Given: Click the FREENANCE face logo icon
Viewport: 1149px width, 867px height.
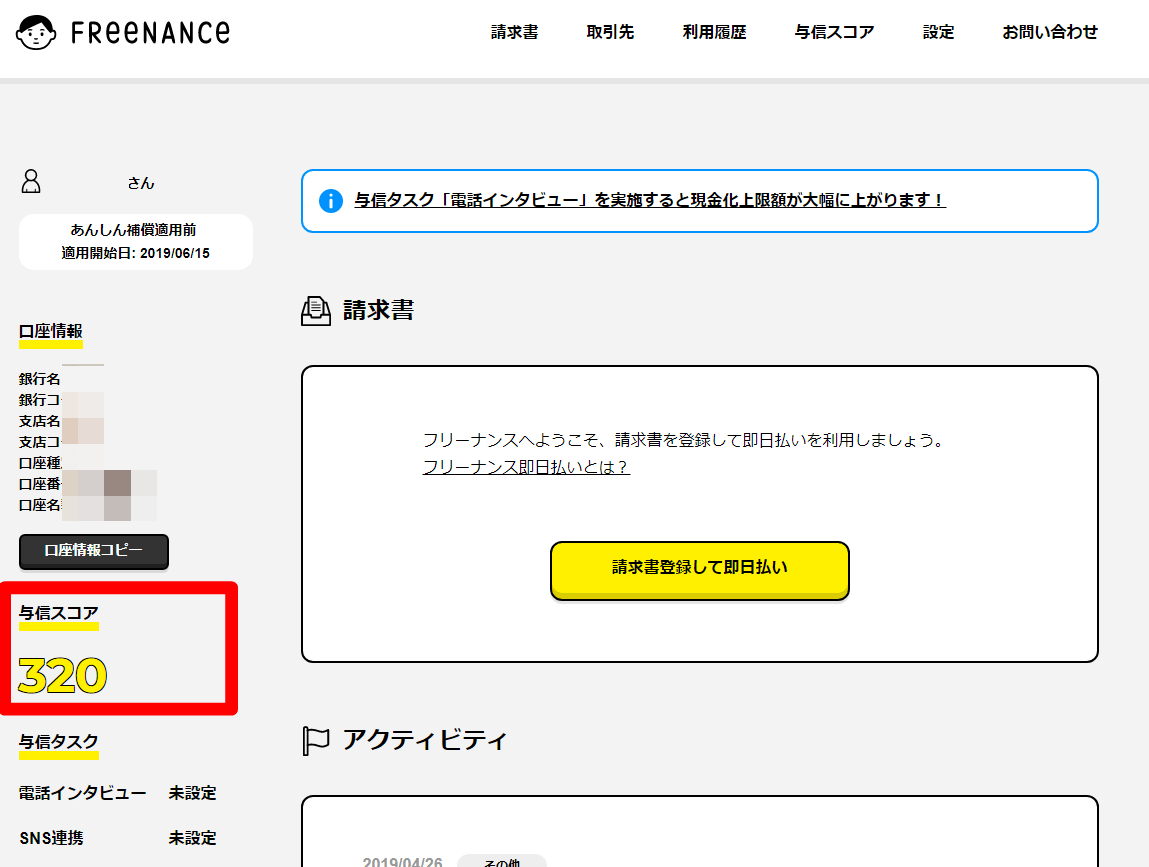Looking at the screenshot, I should tap(36, 32).
